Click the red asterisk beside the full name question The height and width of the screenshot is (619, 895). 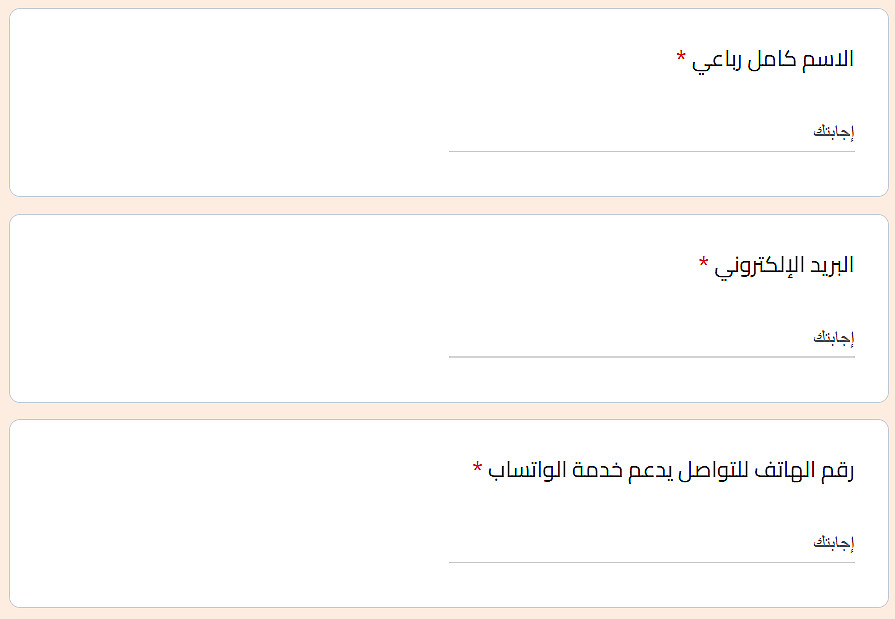(681, 56)
